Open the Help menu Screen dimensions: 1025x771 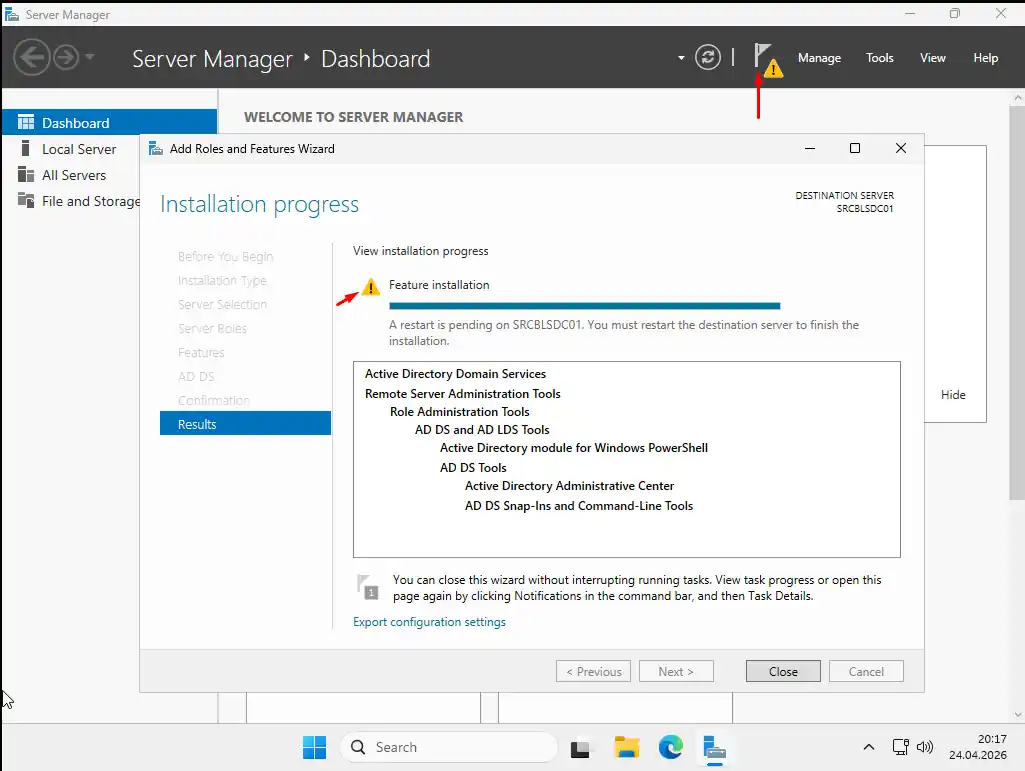click(985, 58)
